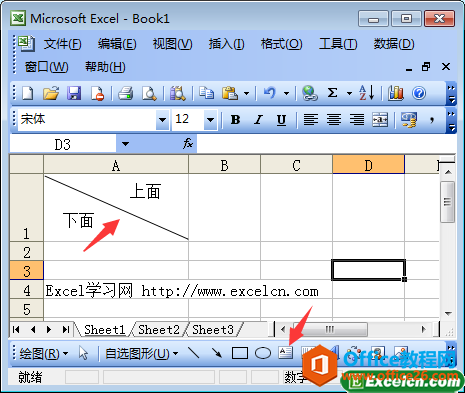Expand Formatting toolbar options chevron

click(451, 120)
